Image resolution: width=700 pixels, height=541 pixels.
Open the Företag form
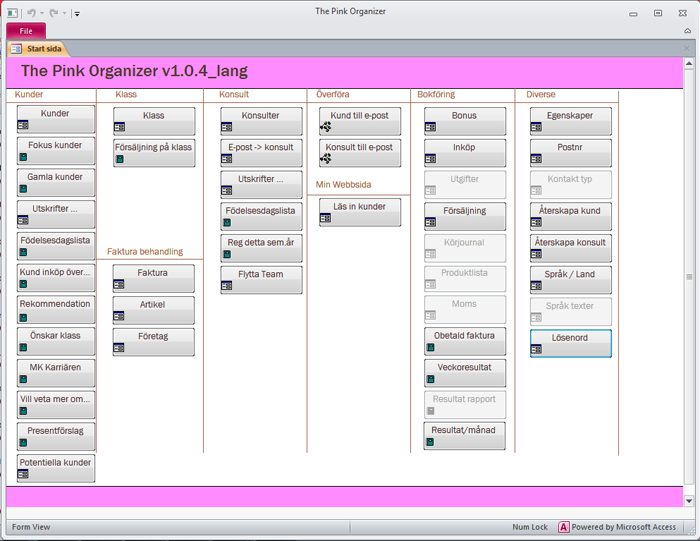coord(153,342)
